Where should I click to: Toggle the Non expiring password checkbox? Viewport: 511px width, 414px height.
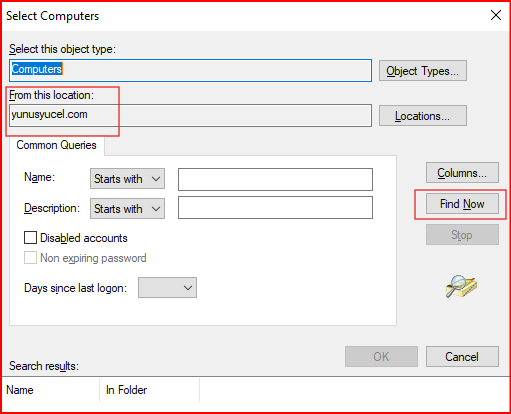coord(30,258)
